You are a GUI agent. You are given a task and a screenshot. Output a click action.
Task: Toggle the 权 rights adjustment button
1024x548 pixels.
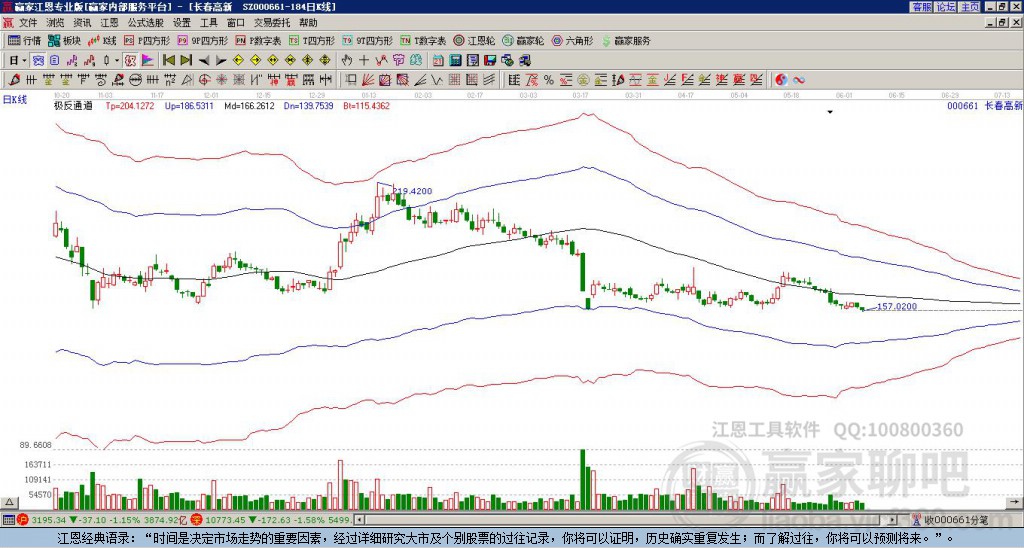click(x=130, y=61)
